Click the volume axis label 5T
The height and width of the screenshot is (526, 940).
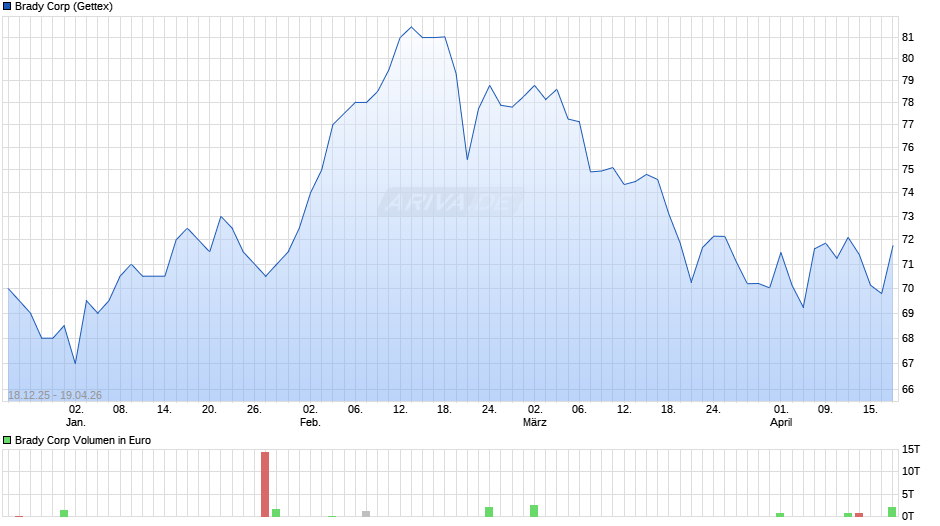[908, 494]
